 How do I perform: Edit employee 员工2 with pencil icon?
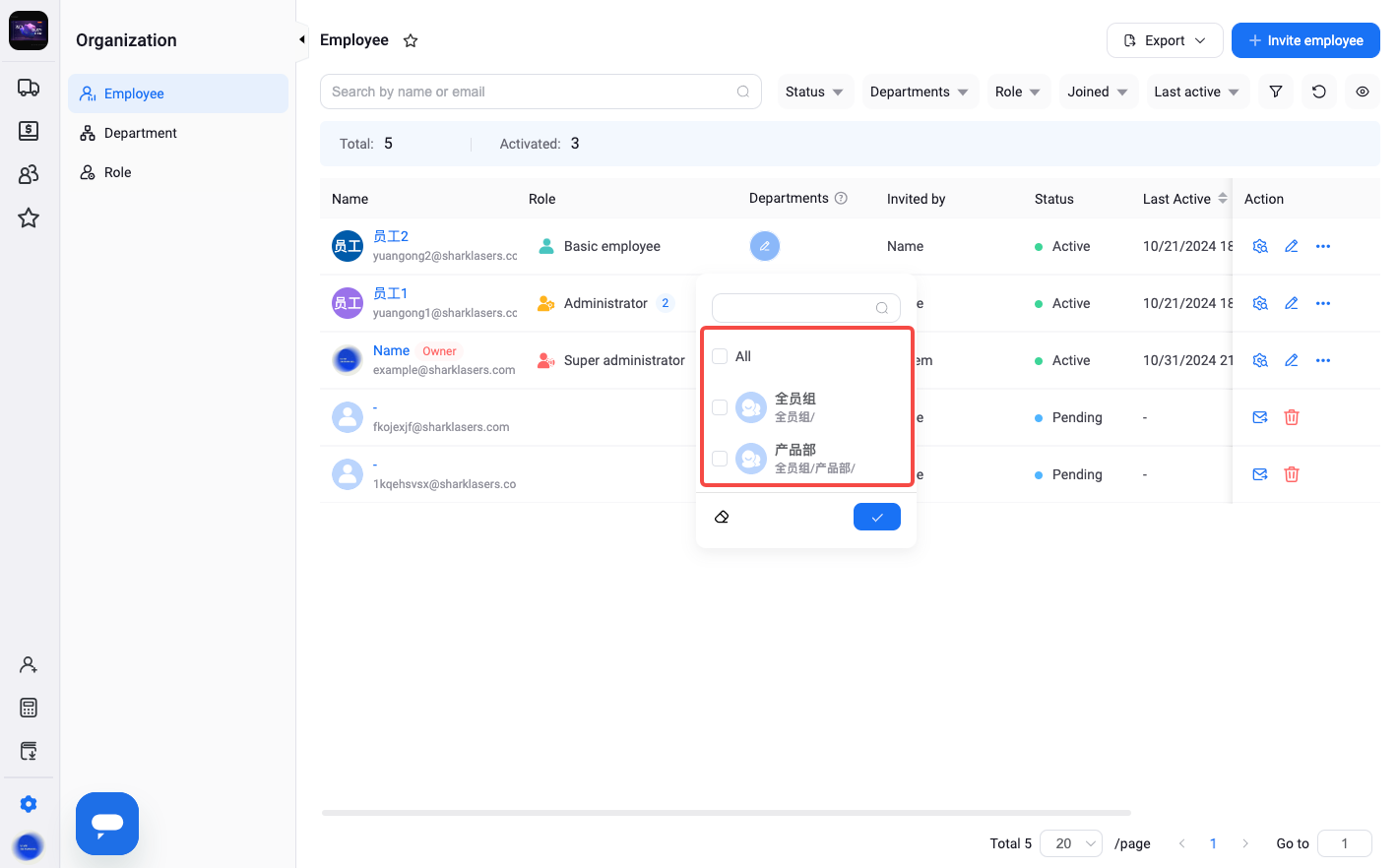[x=1292, y=246]
